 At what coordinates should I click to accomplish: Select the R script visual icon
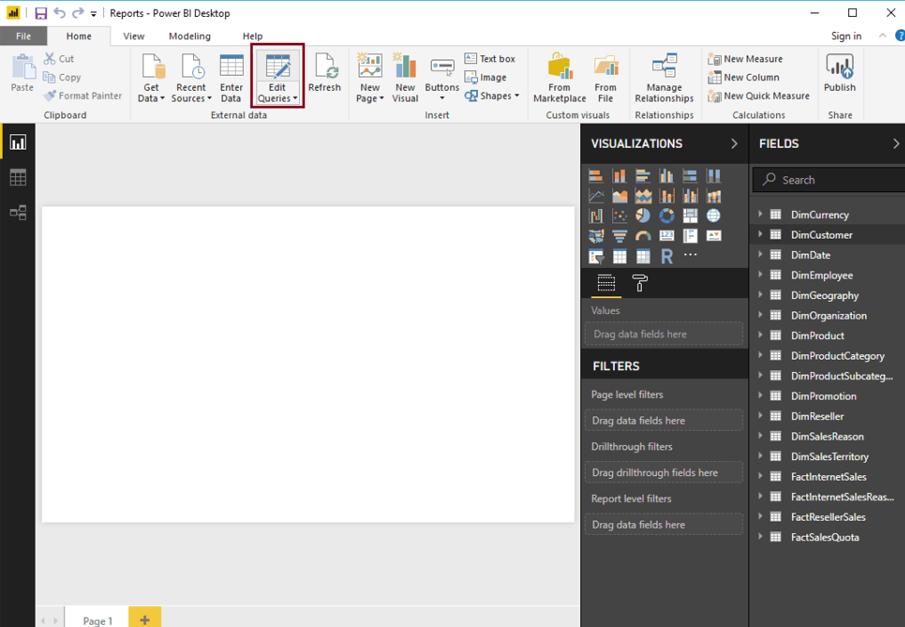(666, 256)
